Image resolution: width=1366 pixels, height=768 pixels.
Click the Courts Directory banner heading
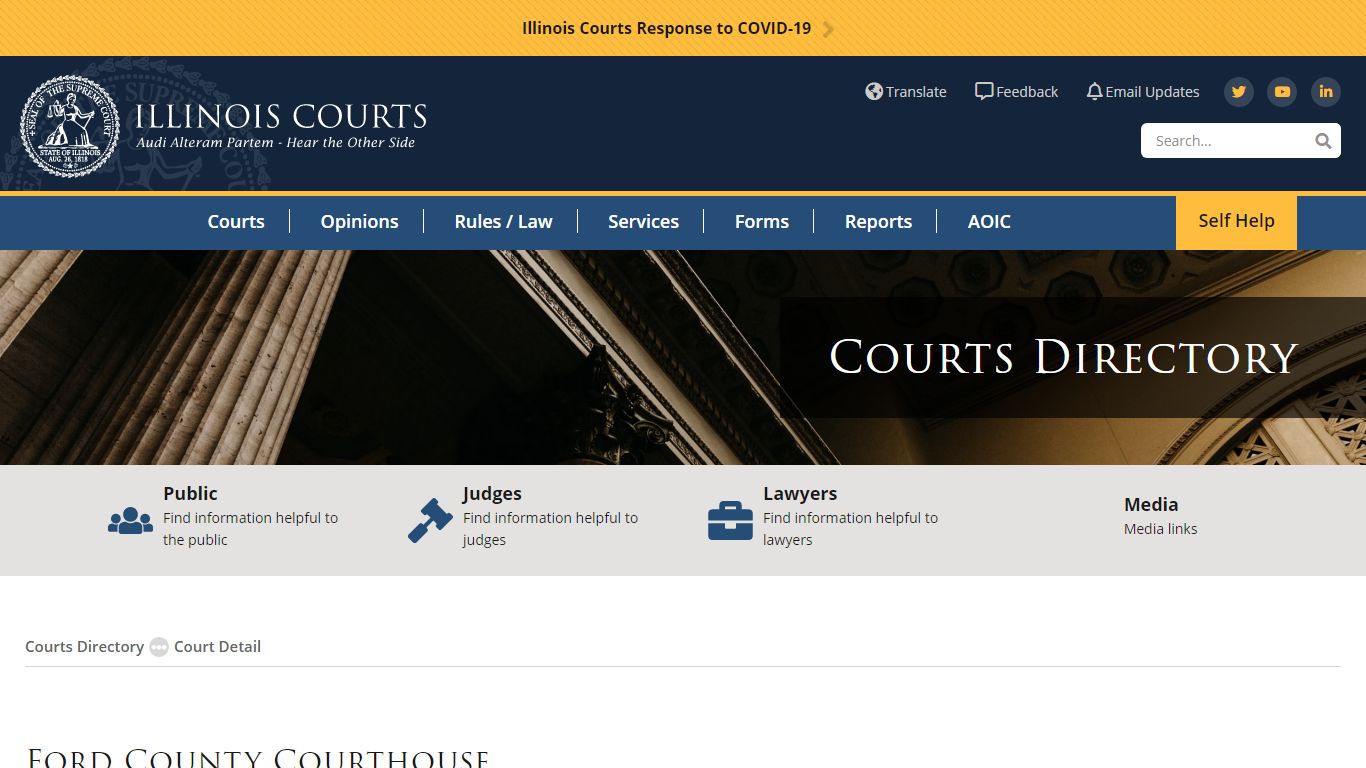[1063, 357]
